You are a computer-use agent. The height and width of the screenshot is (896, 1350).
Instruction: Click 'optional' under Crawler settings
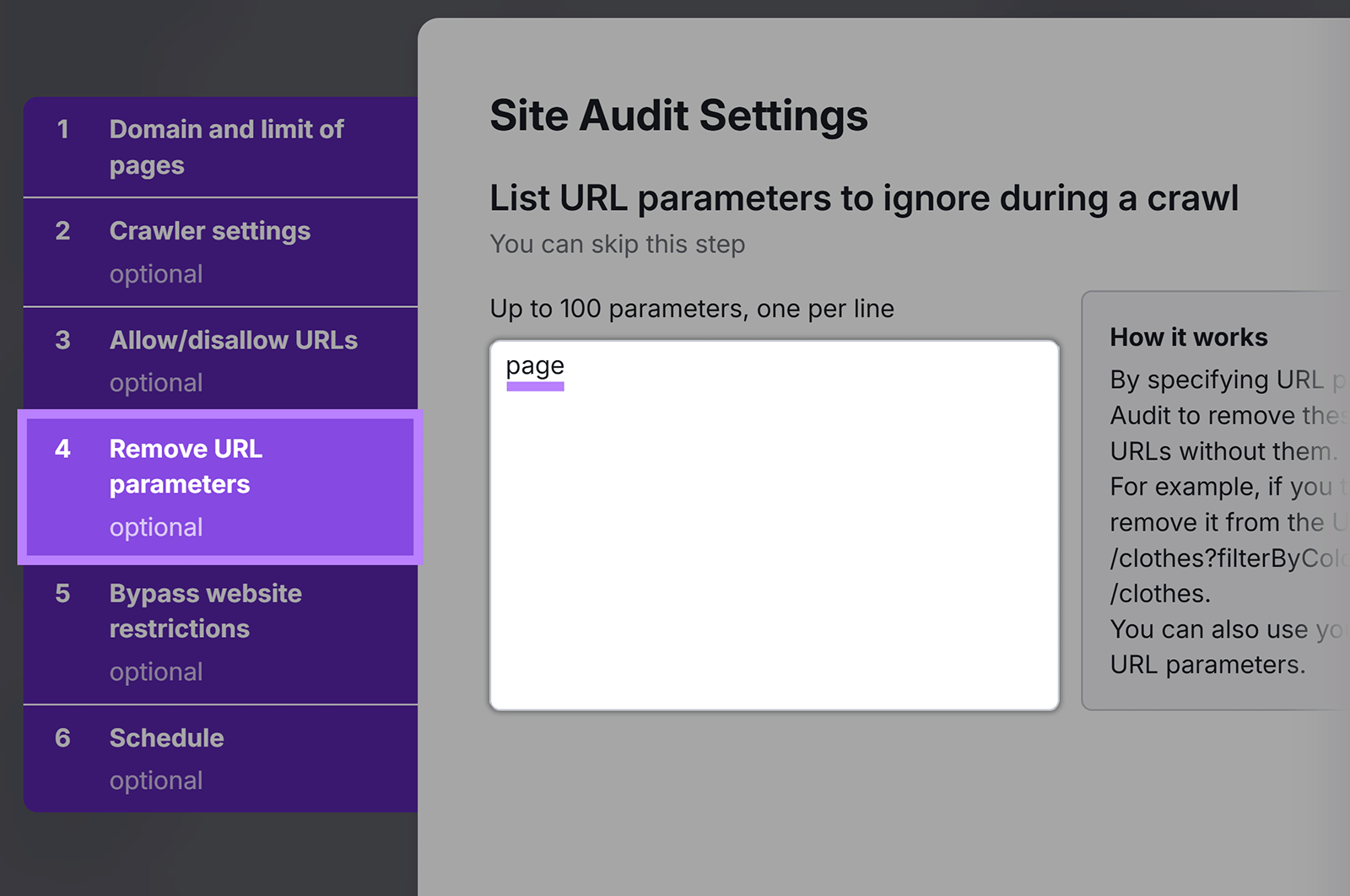pyautogui.click(x=156, y=273)
